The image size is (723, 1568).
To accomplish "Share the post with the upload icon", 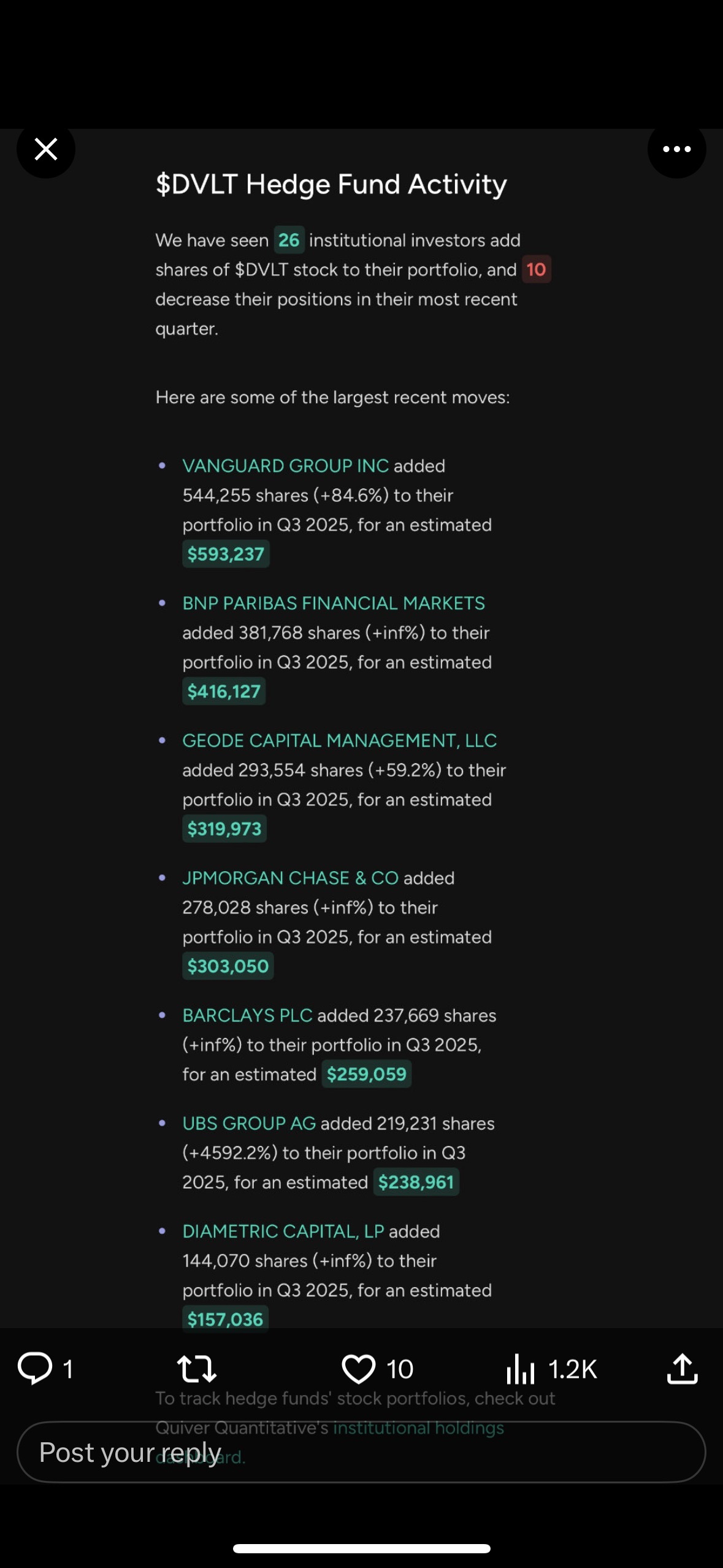I will (x=683, y=1368).
